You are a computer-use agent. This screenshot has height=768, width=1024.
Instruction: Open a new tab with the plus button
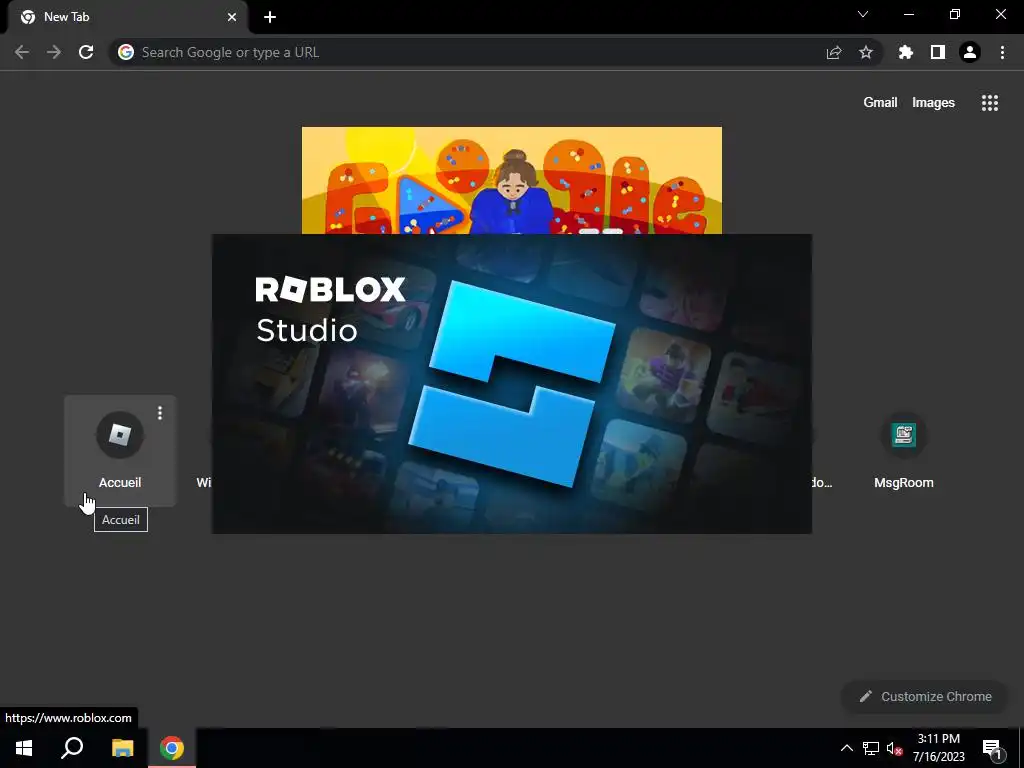tap(270, 17)
